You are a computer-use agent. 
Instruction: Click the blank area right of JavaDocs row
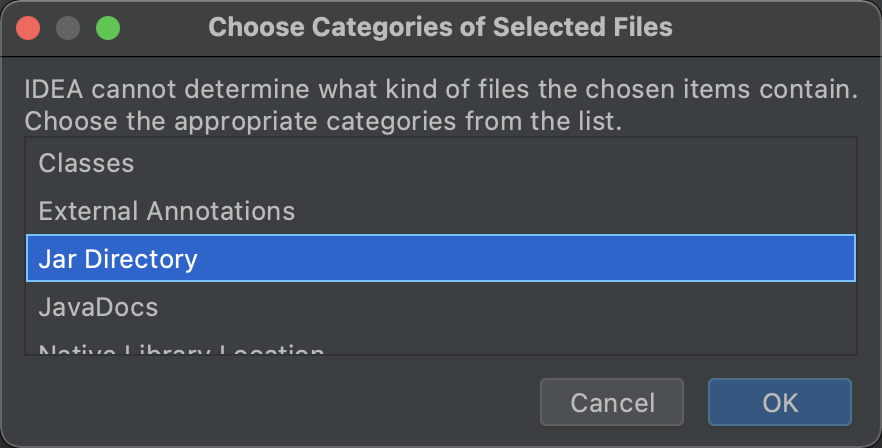[x=500, y=307]
